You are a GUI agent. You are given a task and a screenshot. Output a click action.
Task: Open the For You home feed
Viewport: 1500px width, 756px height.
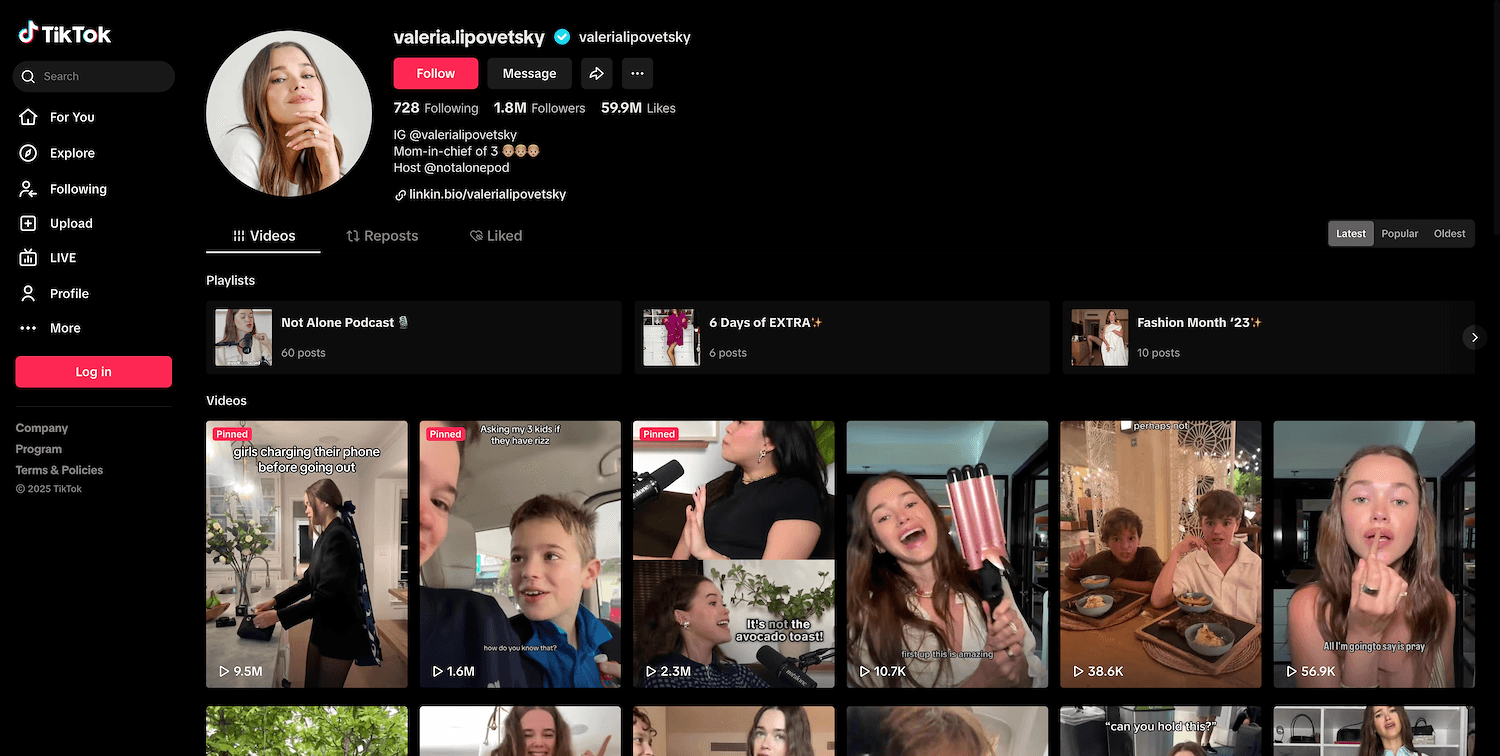[71, 117]
